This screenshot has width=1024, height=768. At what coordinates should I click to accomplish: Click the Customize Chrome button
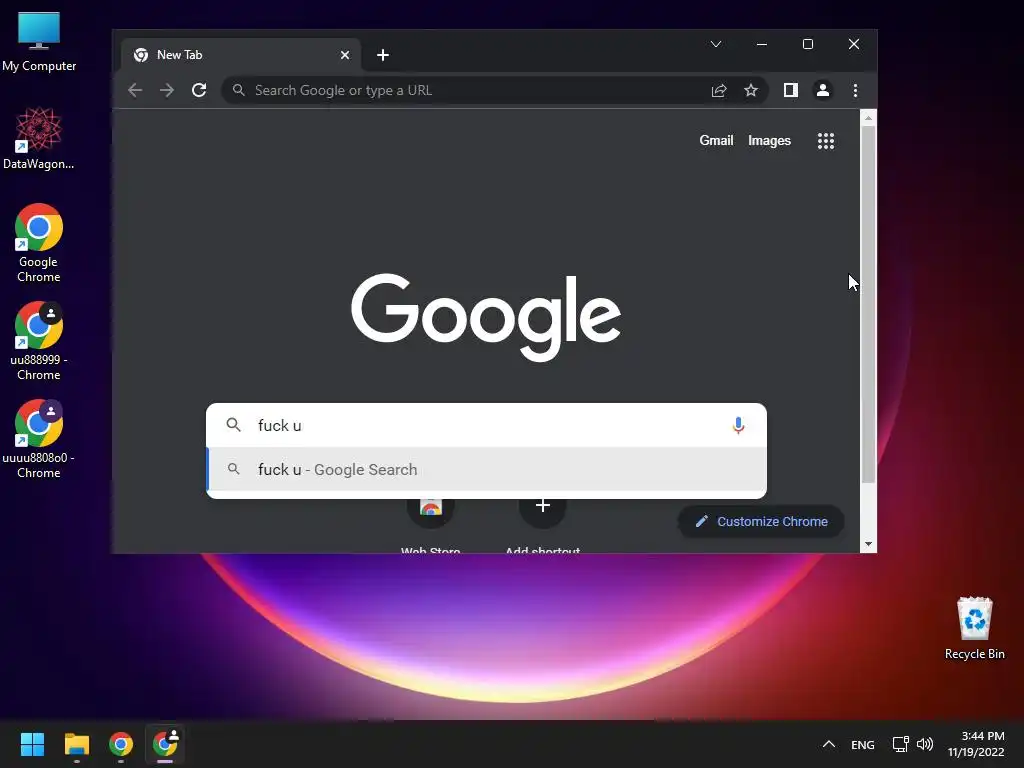[x=761, y=522]
